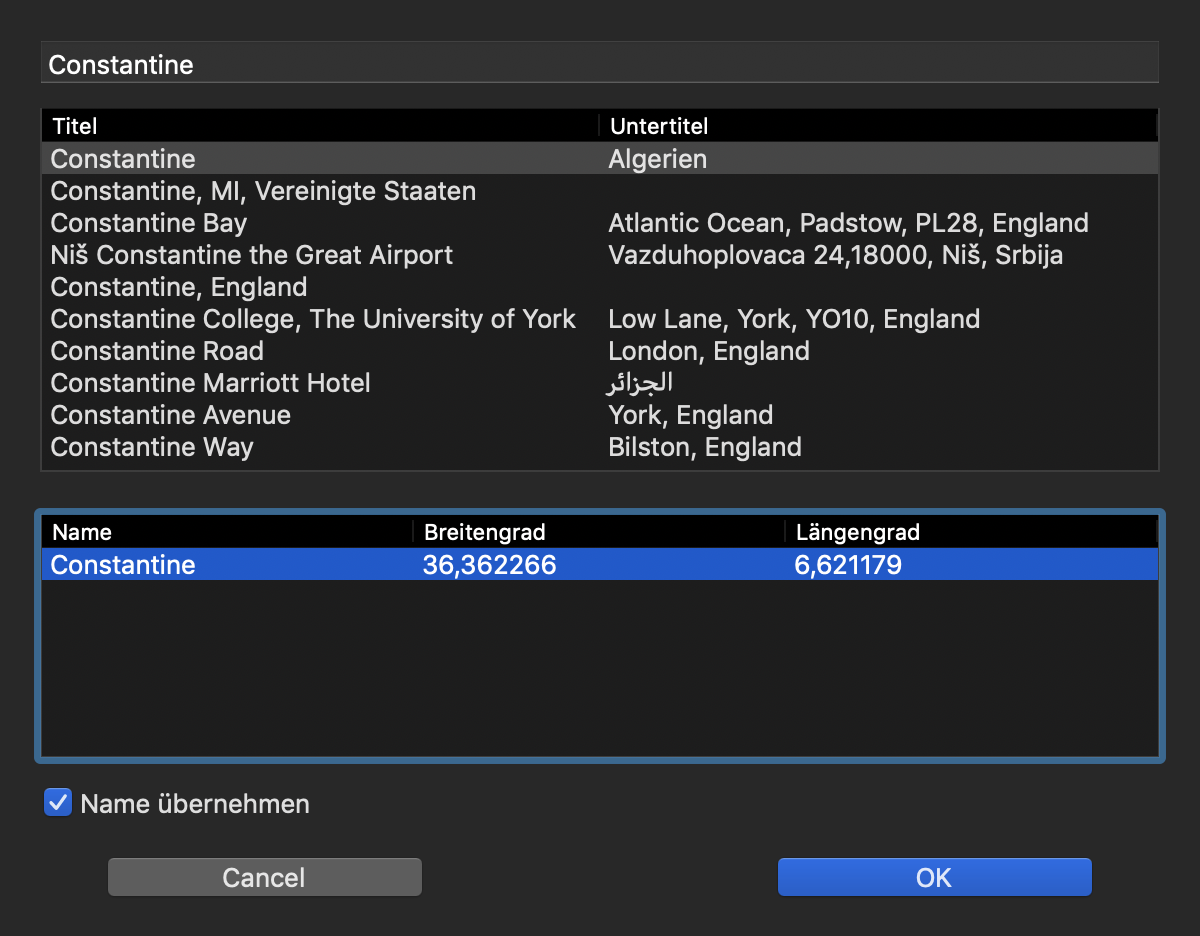This screenshot has height=936, width=1200.
Task: Pick the Constantine Road result
Action: (599, 351)
